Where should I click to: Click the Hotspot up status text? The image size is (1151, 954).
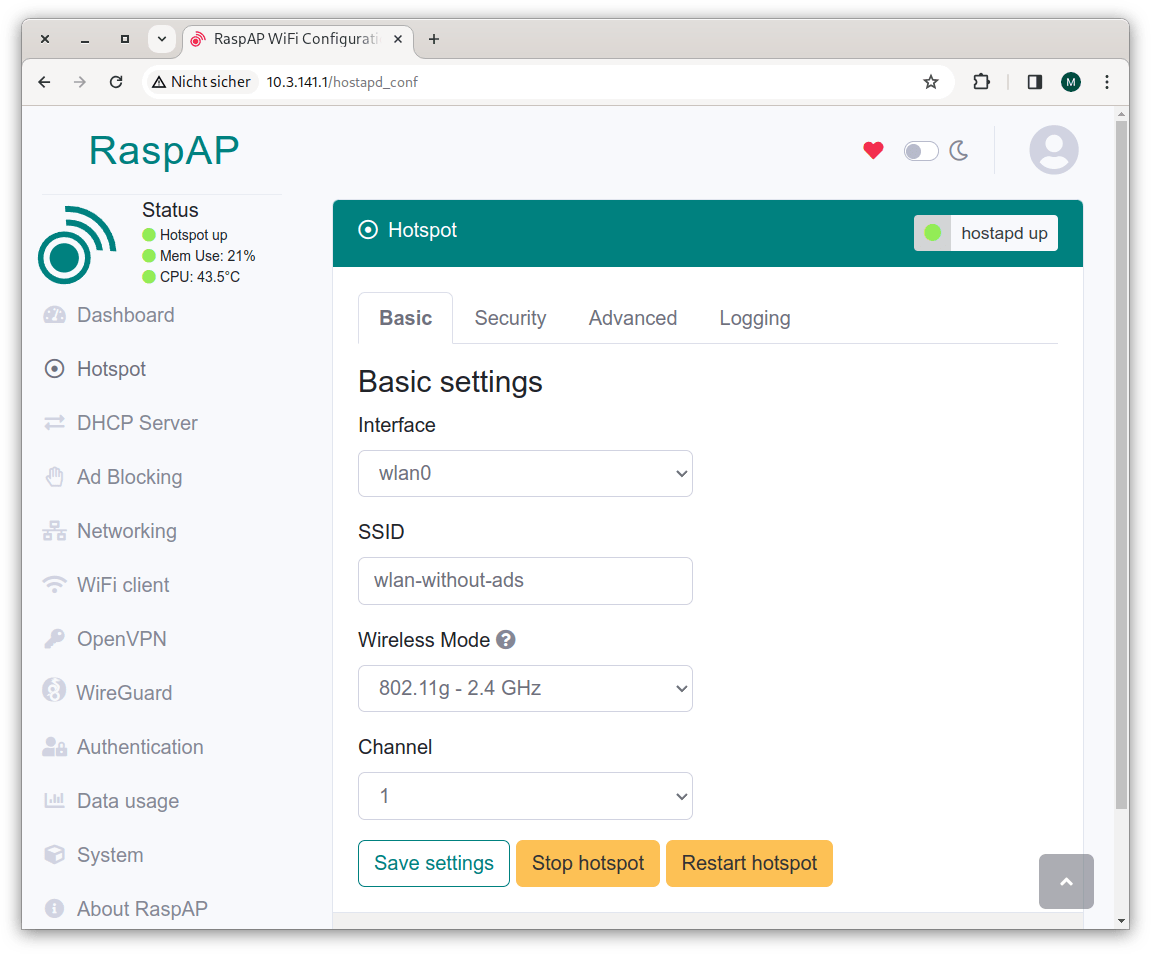point(193,236)
